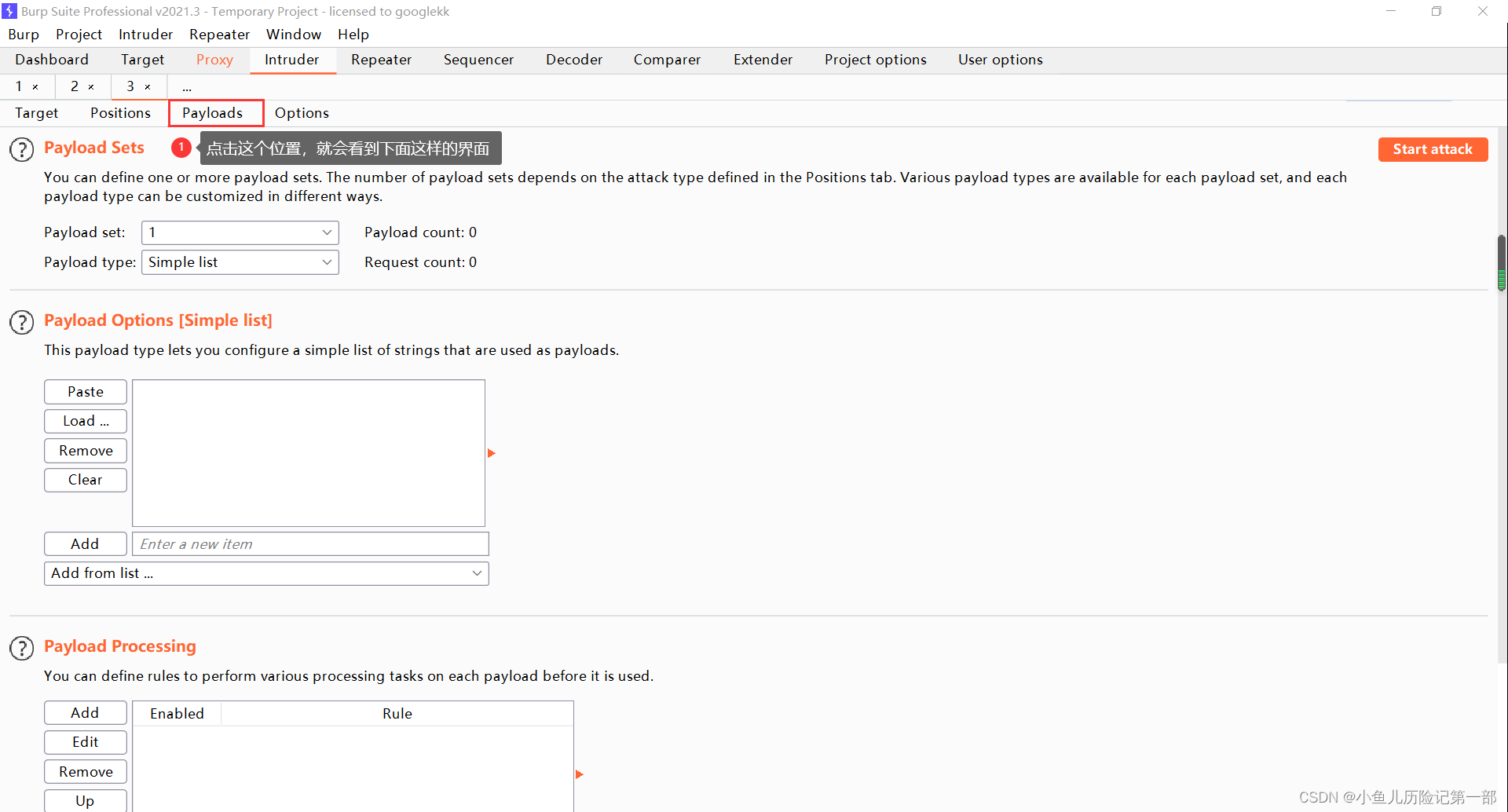Screen dimensions: 1508x812
Task: Open Payload Sets help icon
Action: point(22,149)
